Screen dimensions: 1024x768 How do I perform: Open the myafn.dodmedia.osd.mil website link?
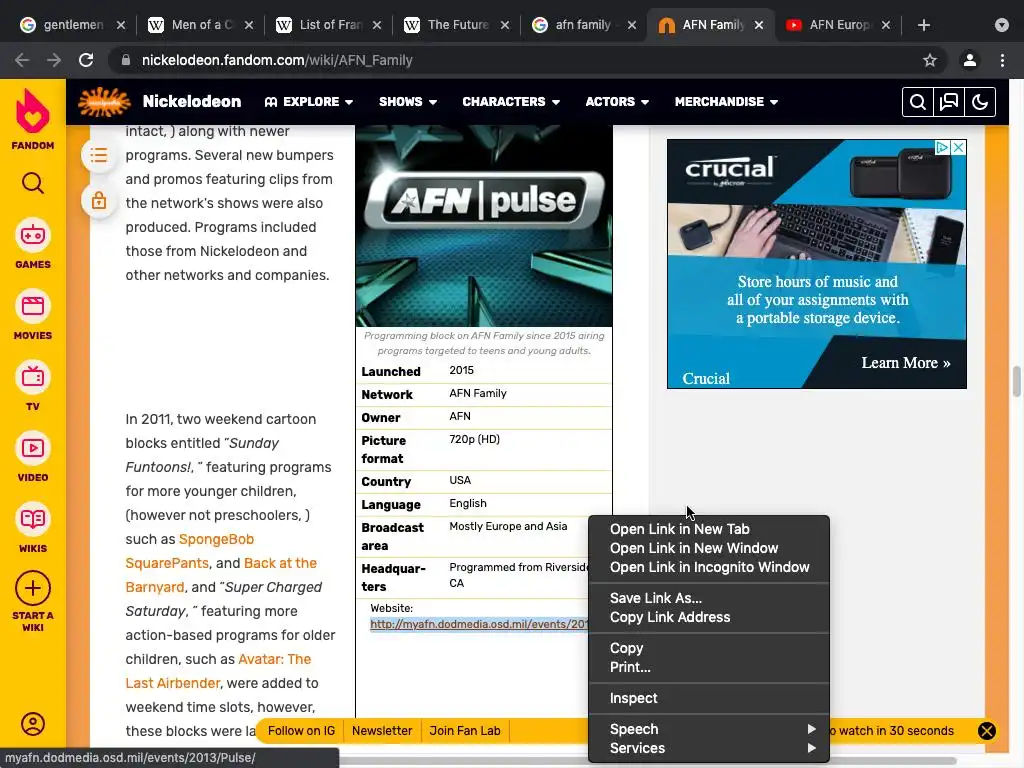point(479,624)
